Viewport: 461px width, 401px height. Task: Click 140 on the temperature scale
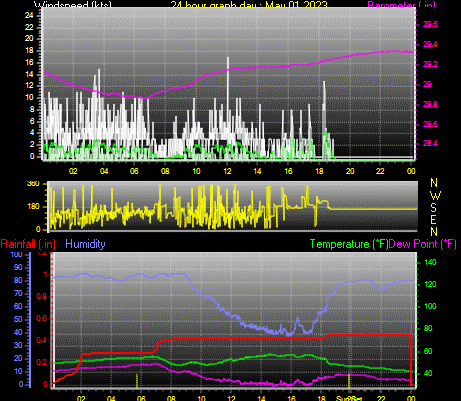click(x=430, y=262)
